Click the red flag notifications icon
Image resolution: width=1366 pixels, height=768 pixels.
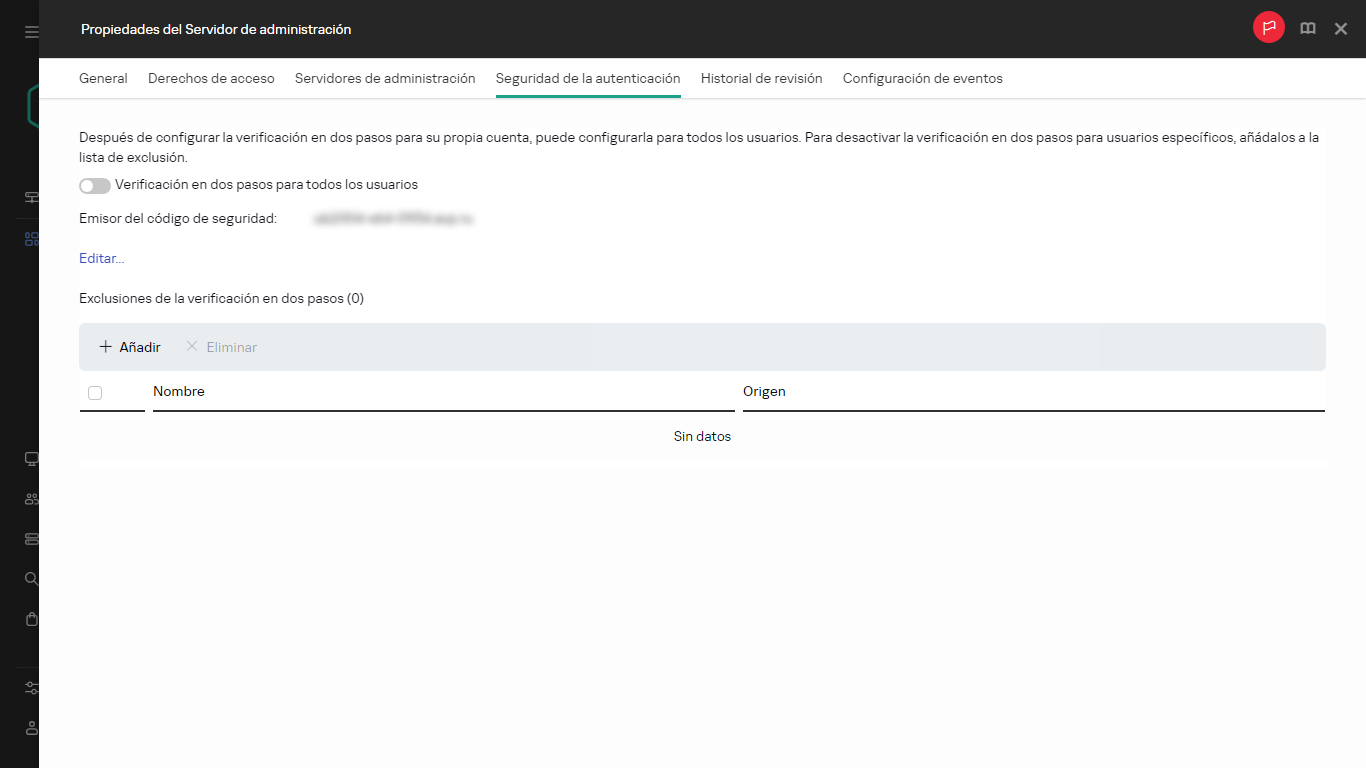pyautogui.click(x=1268, y=29)
